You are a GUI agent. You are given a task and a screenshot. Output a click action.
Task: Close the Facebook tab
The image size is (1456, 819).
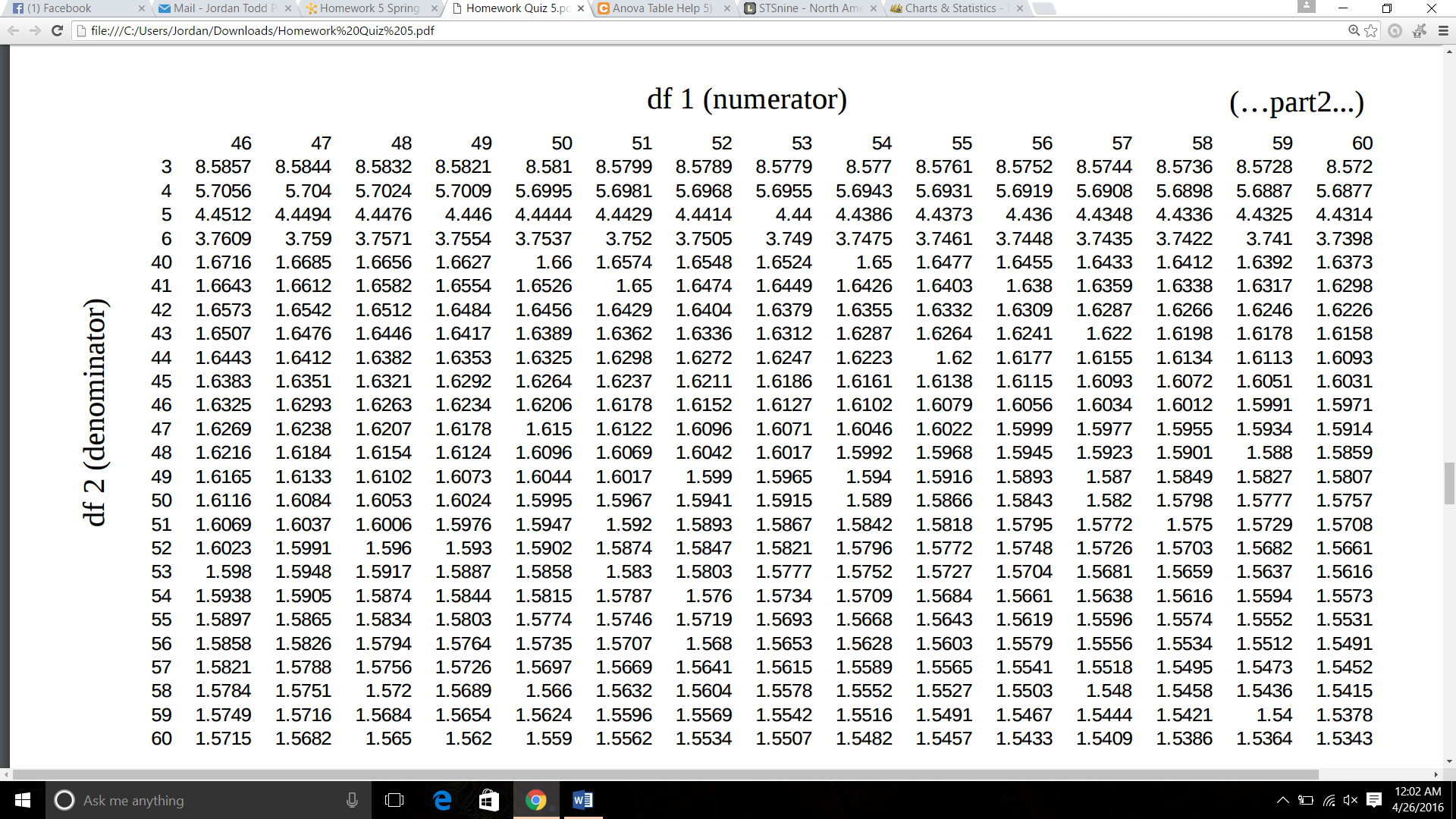tap(142, 8)
